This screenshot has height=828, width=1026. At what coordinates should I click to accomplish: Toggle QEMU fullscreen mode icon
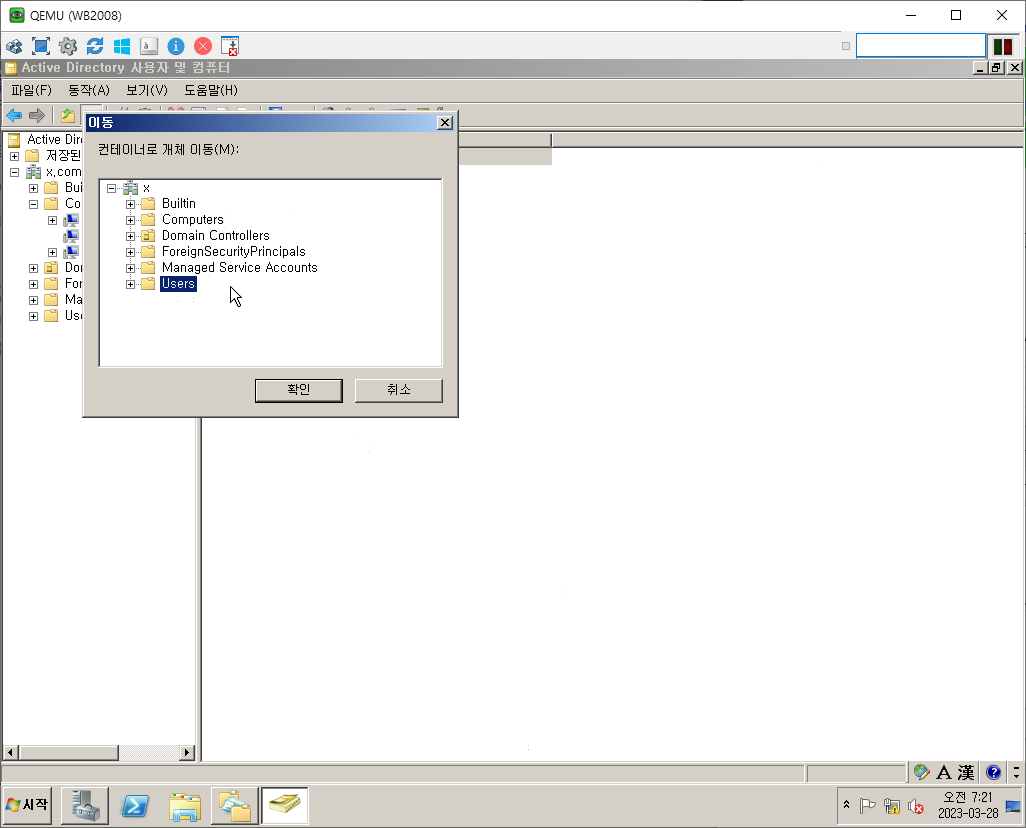[41, 46]
